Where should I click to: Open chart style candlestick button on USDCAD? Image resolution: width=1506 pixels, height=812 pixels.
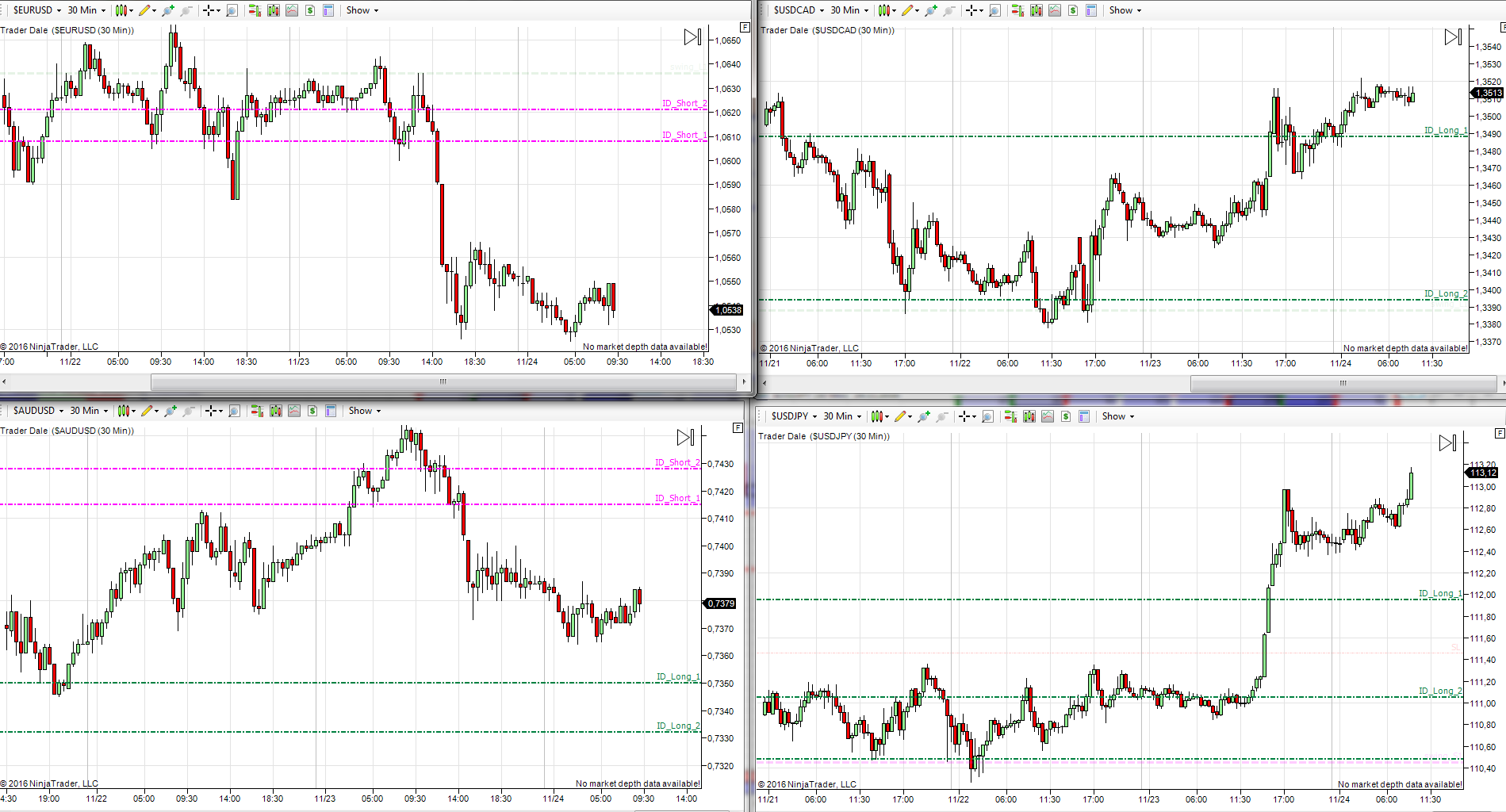887,10
